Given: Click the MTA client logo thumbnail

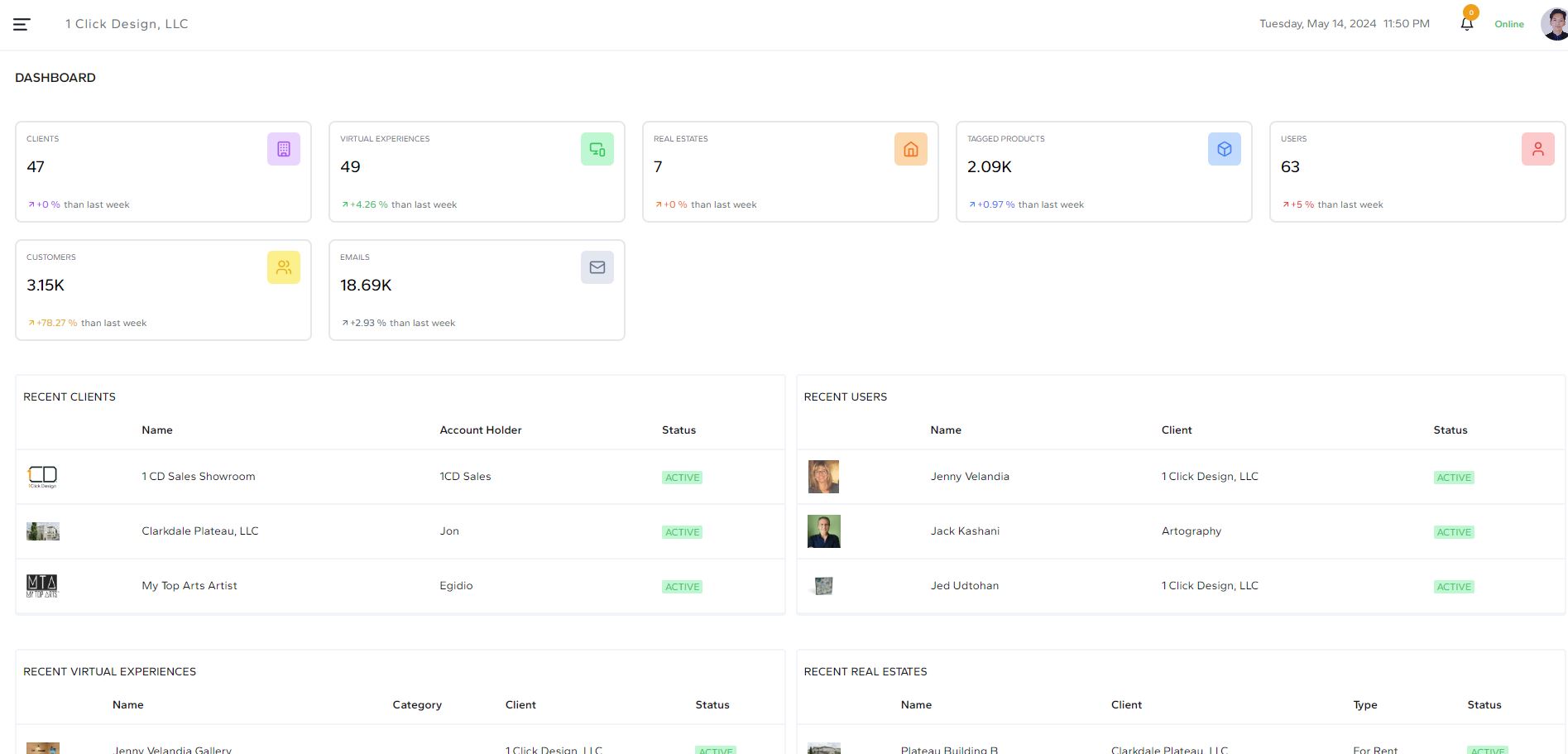Looking at the screenshot, I should tap(42, 586).
